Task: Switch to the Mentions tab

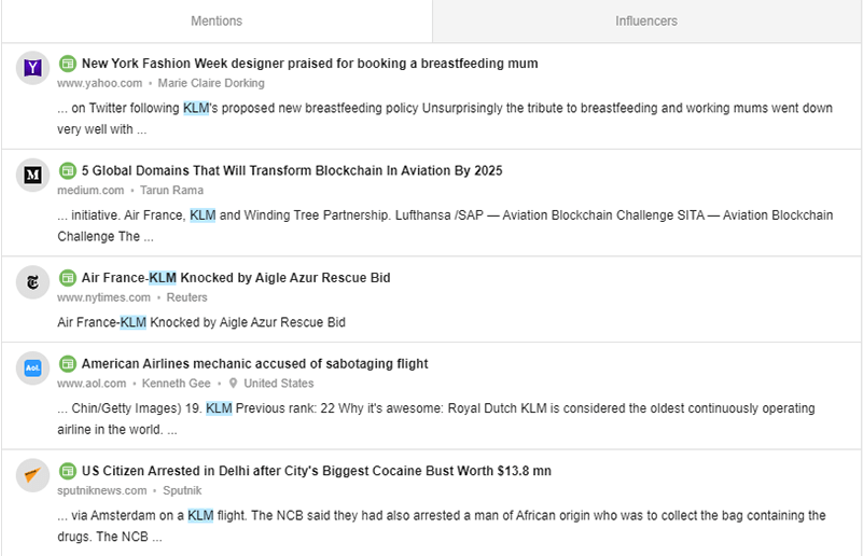Action: pyautogui.click(x=216, y=21)
